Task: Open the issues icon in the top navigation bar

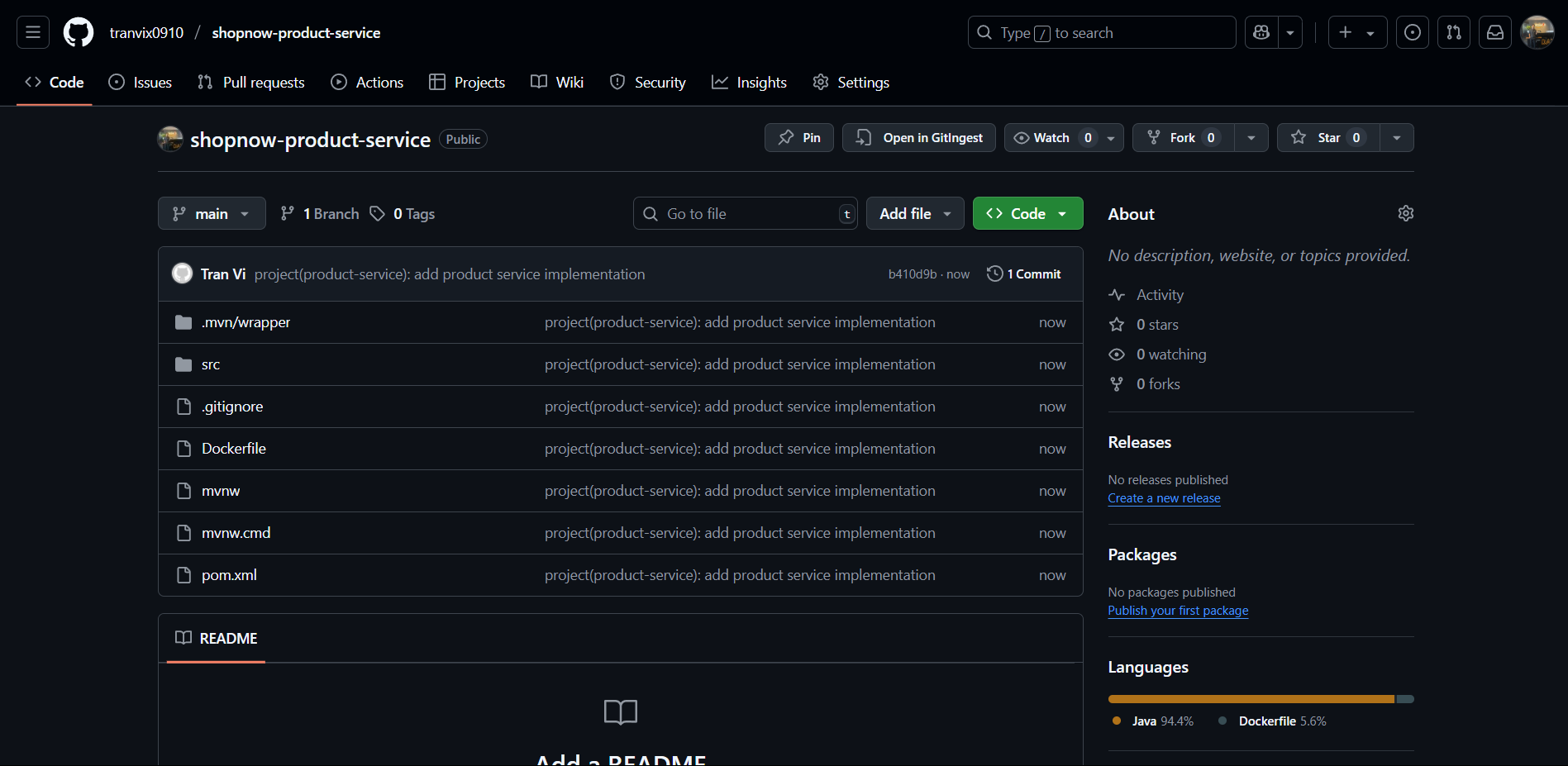Action: pos(1413,31)
